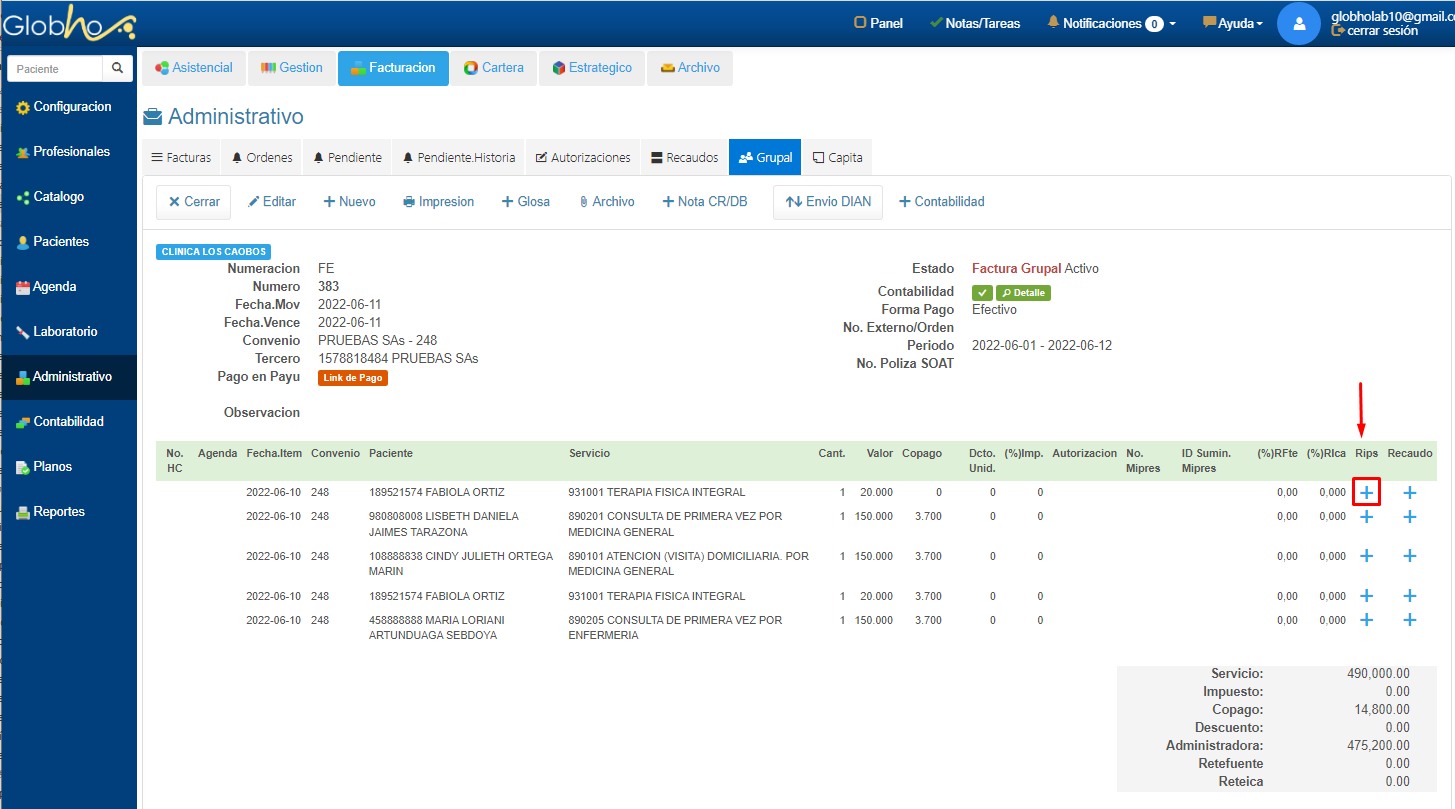Open Agenda in the sidebar

coord(54,287)
